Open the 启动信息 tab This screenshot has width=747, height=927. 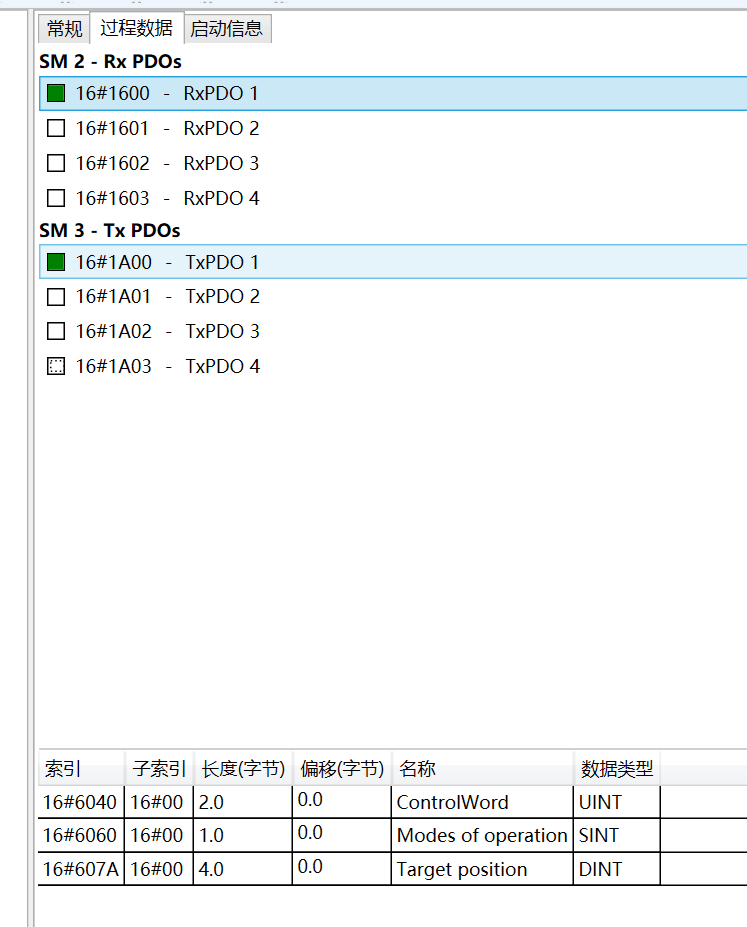[x=227, y=28]
